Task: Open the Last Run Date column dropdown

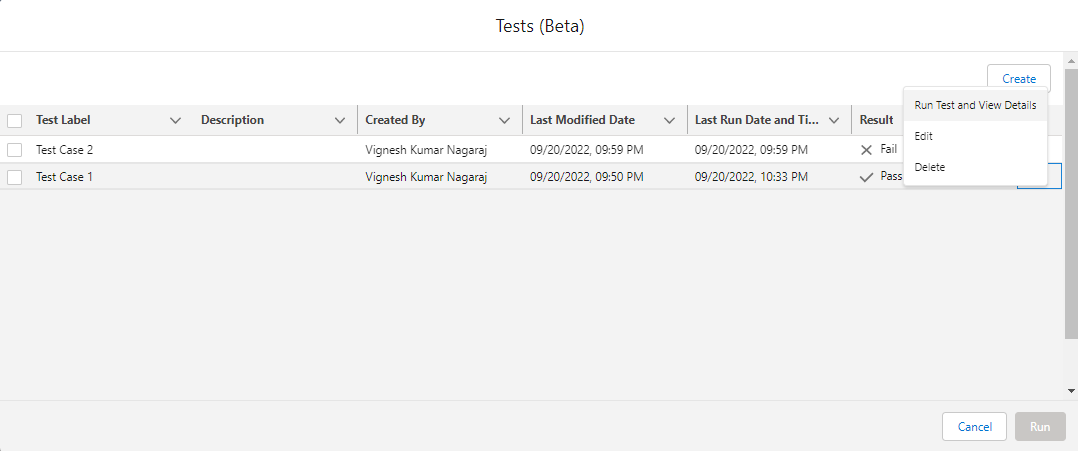Action: 834,121
